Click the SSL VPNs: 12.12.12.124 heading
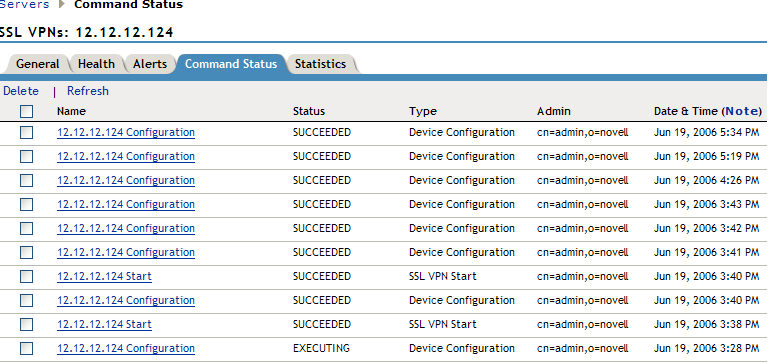 [x=86, y=33]
